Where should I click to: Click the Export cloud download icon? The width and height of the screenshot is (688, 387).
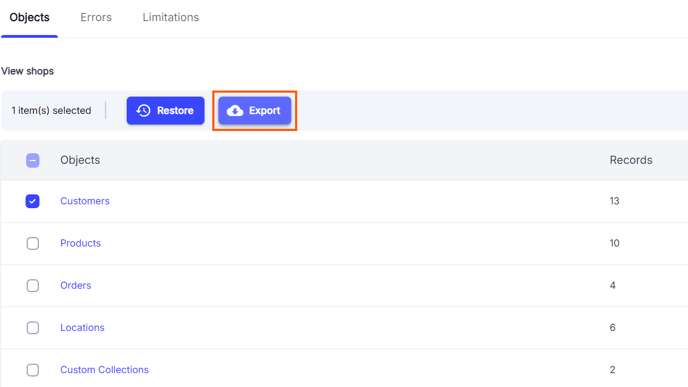[235, 111]
